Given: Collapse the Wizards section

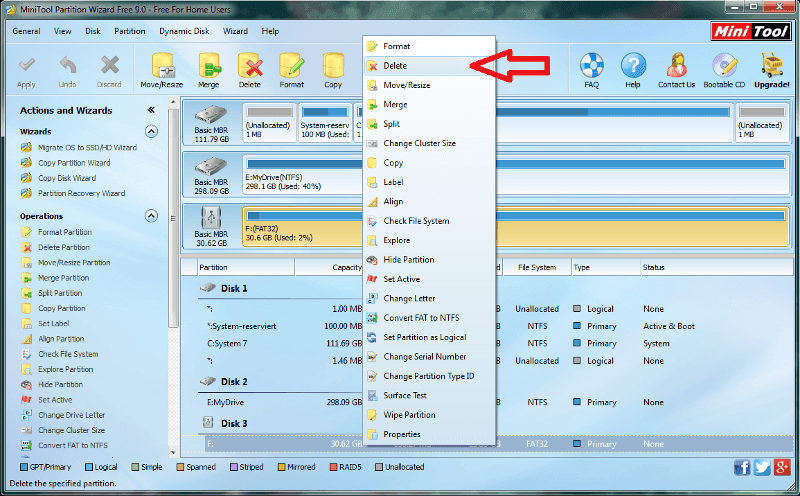Looking at the screenshot, I should tap(151, 131).
